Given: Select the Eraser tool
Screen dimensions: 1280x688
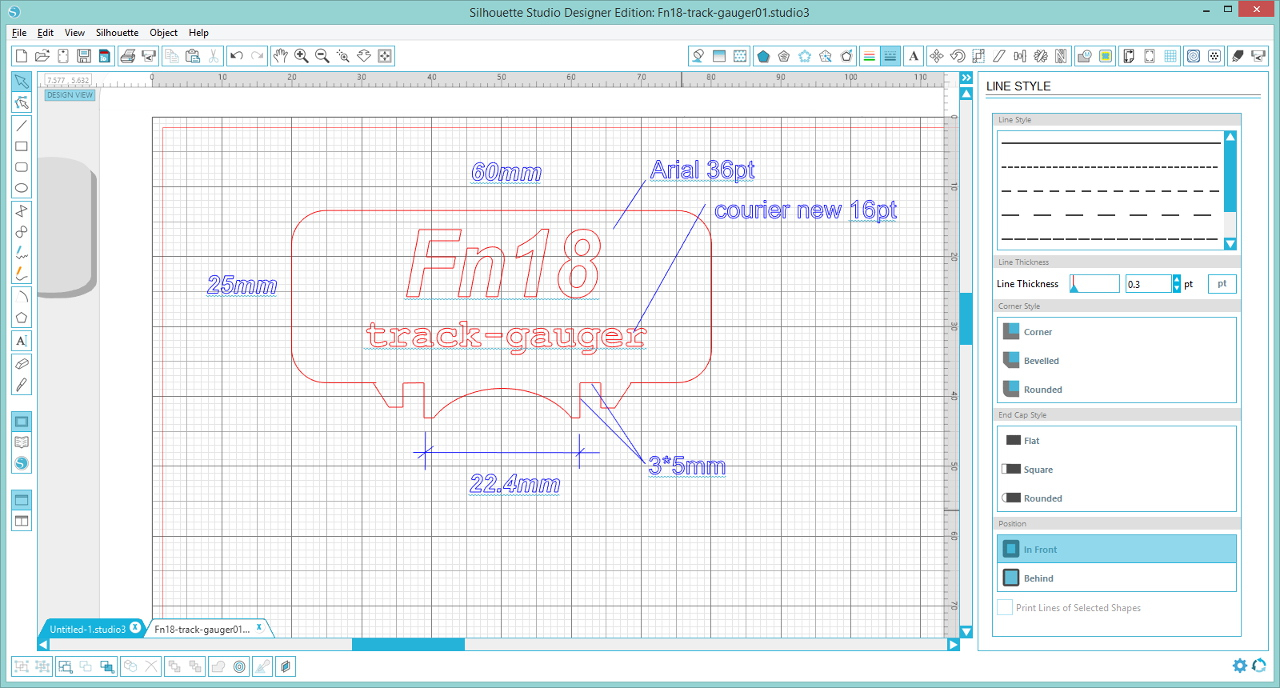Looking at the screenshot, I should (21, 363).
